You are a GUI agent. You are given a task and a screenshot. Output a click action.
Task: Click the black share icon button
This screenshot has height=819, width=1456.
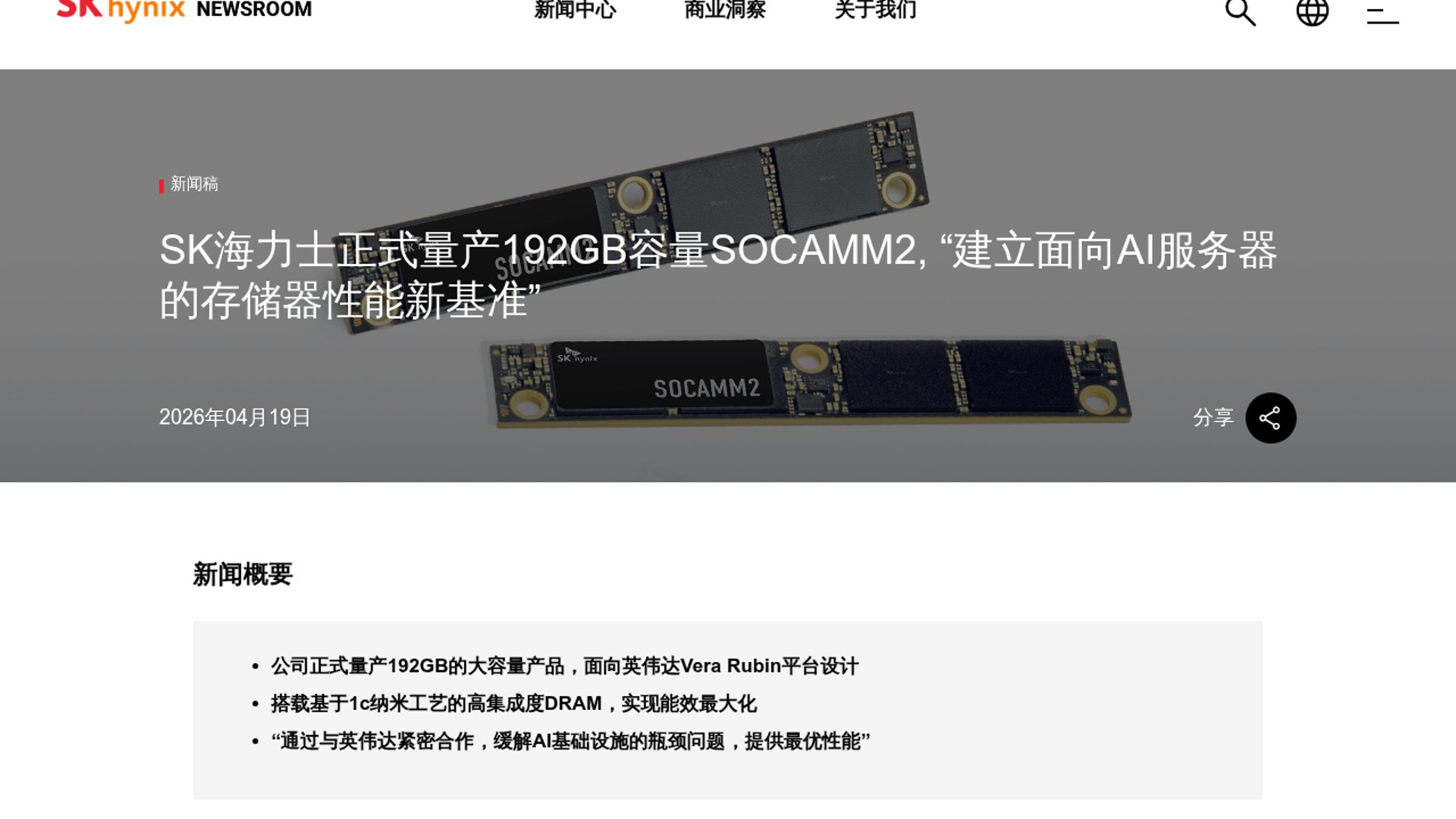(1270, 418)
